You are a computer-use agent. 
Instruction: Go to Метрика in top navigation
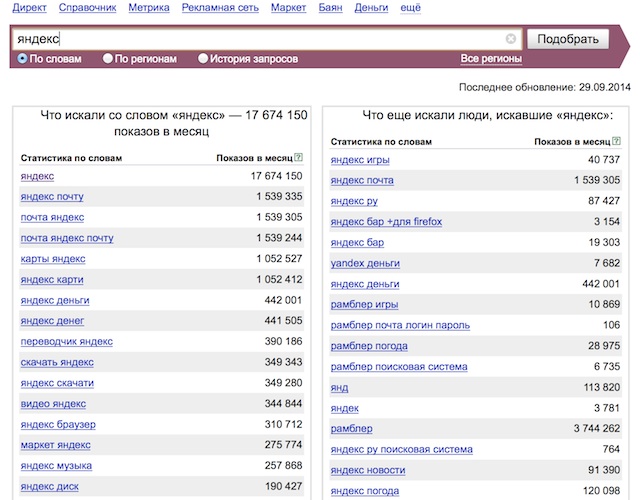[x=149, y=8]
